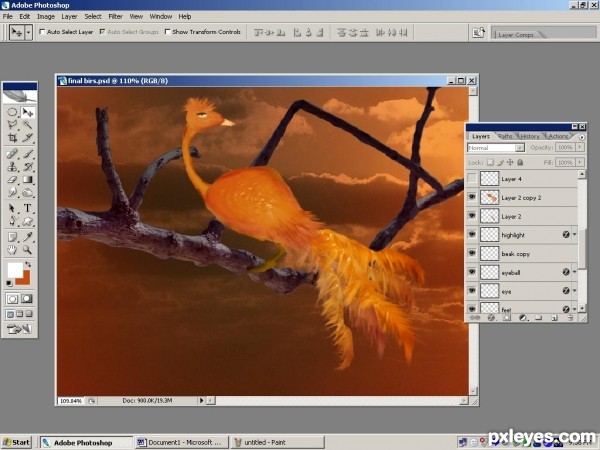
Task: Switch to untitled - Paint taskbar button
Action: point(278,442)
